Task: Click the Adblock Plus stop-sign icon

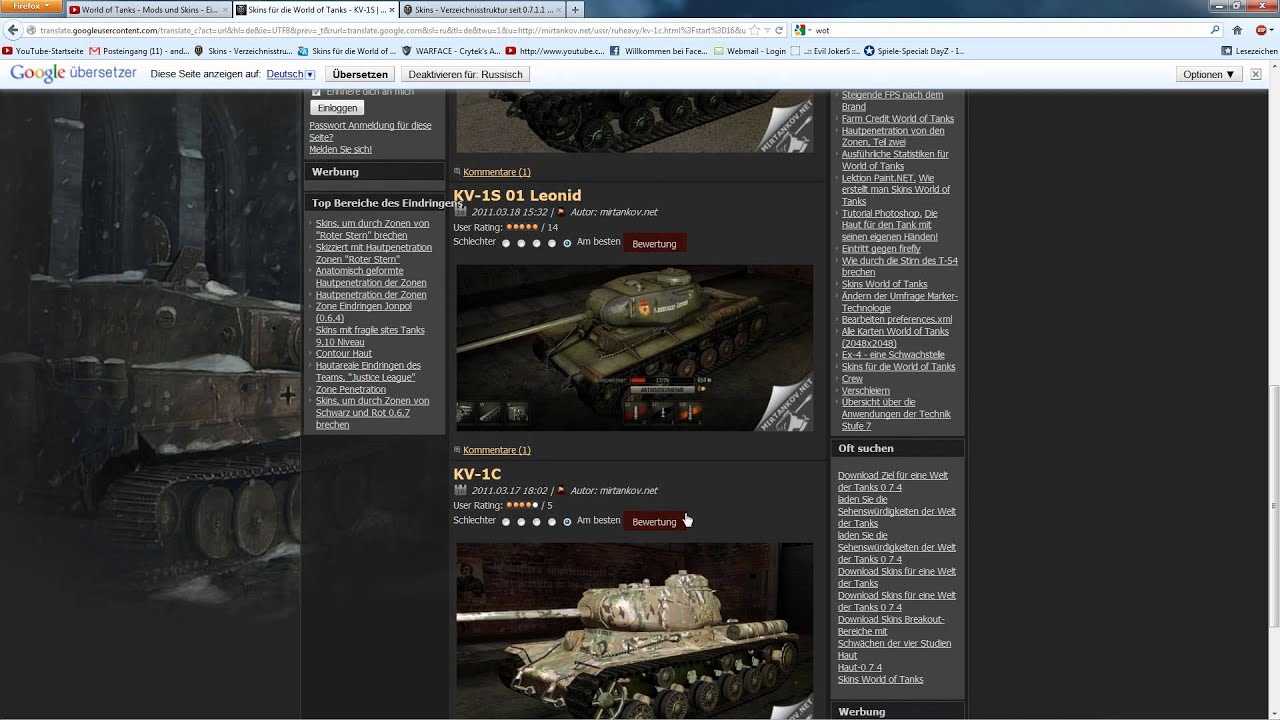Action: (1262, 30)
